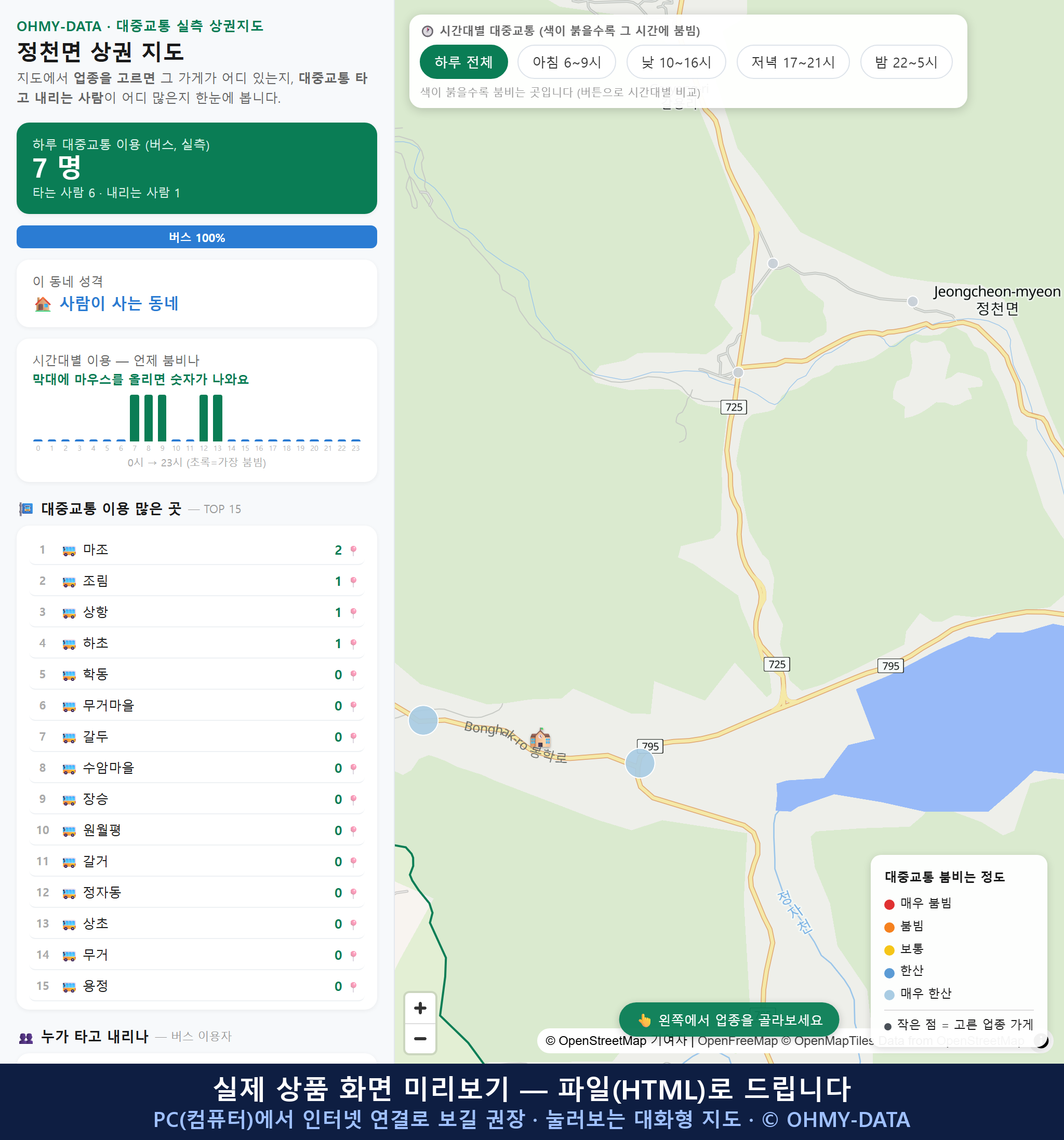The image size is (1064, 1140).
Task: Choose the 낮 10~16시 time filter
Action: click(x=676, y=62)
